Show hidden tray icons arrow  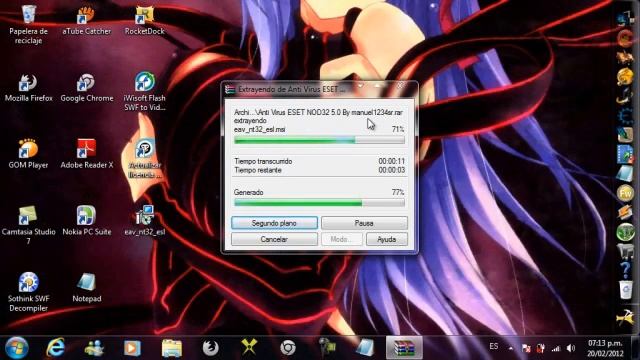(x=511, y=348)
